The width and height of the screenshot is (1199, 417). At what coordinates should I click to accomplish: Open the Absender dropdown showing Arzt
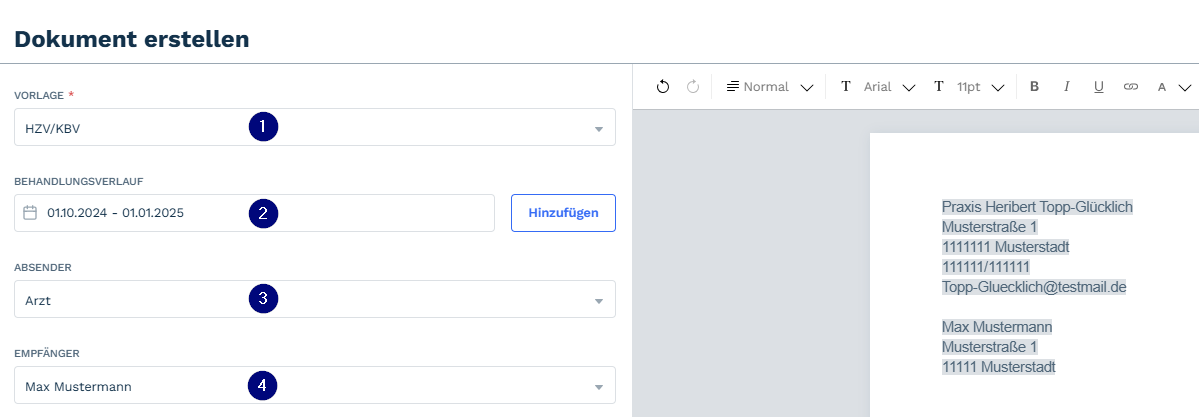click(314, 299)
